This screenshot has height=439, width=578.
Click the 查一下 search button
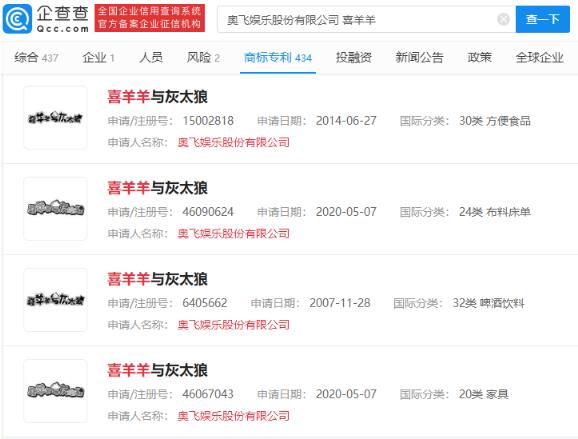pos(543,19)
